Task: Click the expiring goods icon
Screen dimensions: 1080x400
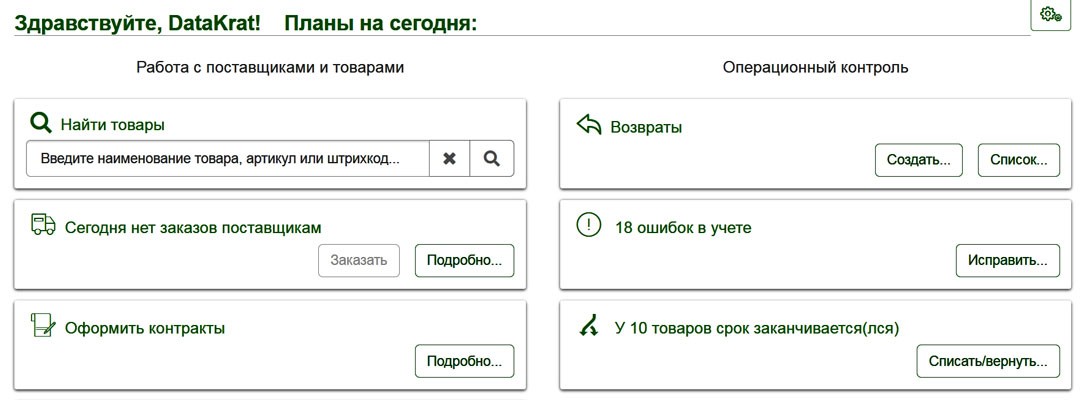Action: pos(588,326)
